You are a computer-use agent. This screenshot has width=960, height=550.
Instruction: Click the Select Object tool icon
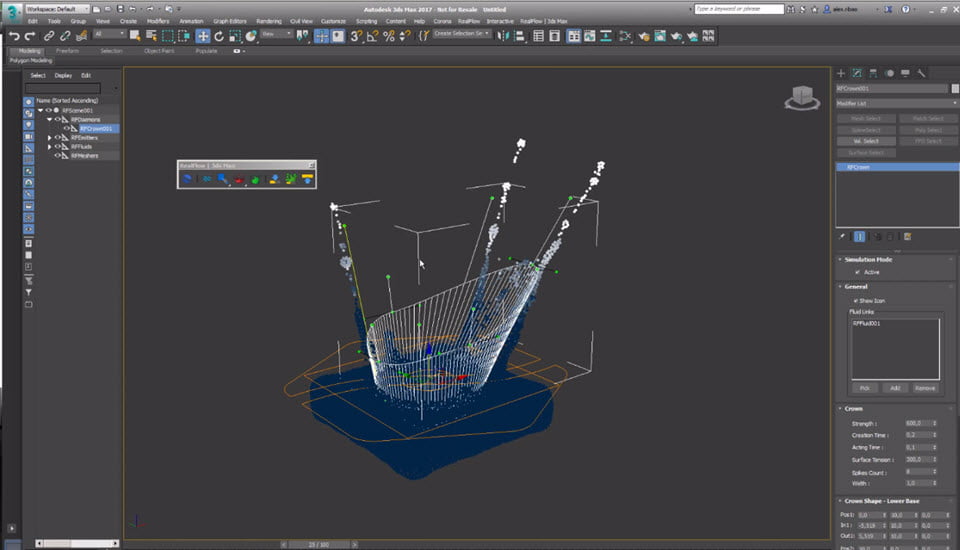point(135,36)
